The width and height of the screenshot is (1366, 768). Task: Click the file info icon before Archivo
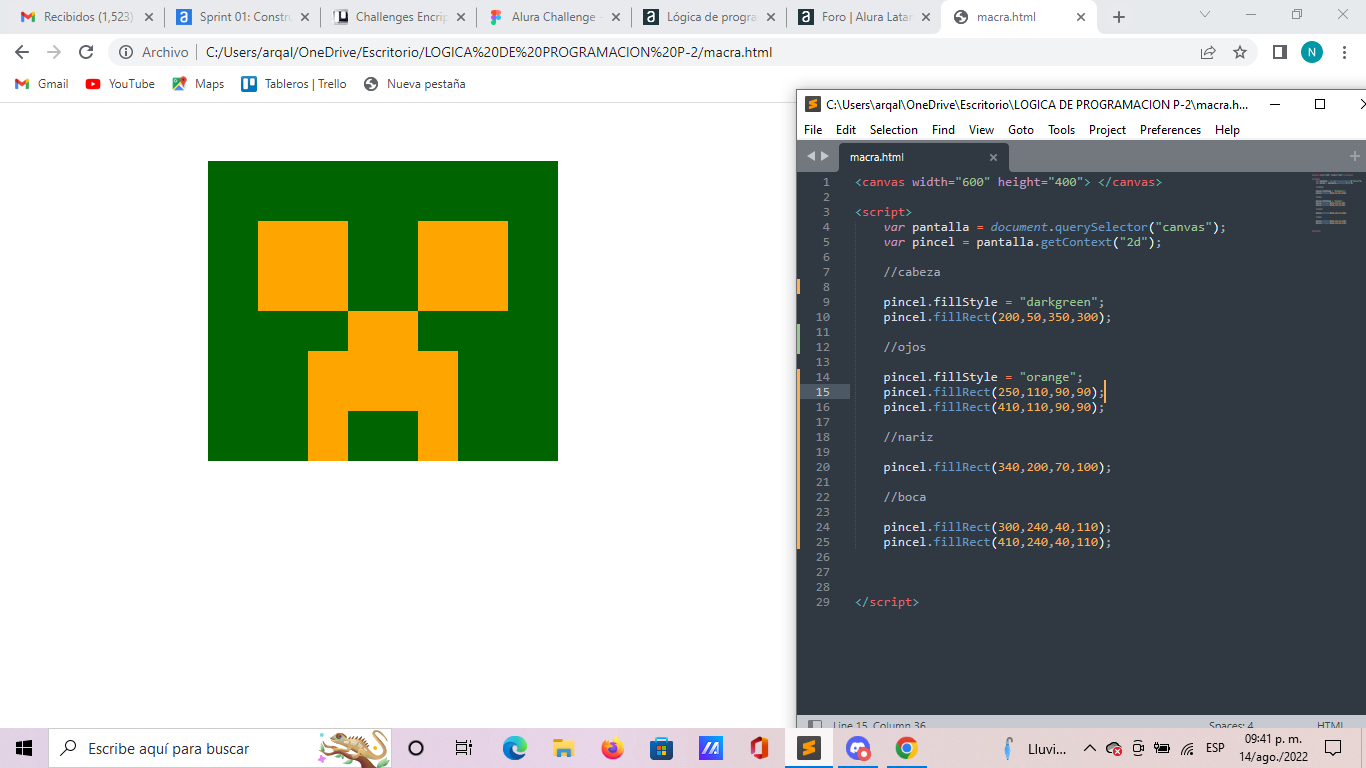click(126, 52)
